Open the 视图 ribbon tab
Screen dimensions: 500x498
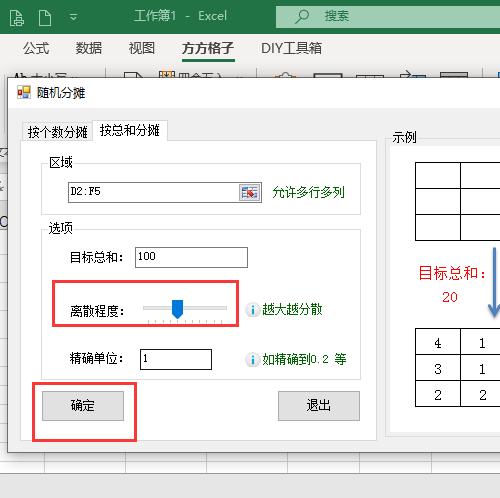(x=142, y=48)
